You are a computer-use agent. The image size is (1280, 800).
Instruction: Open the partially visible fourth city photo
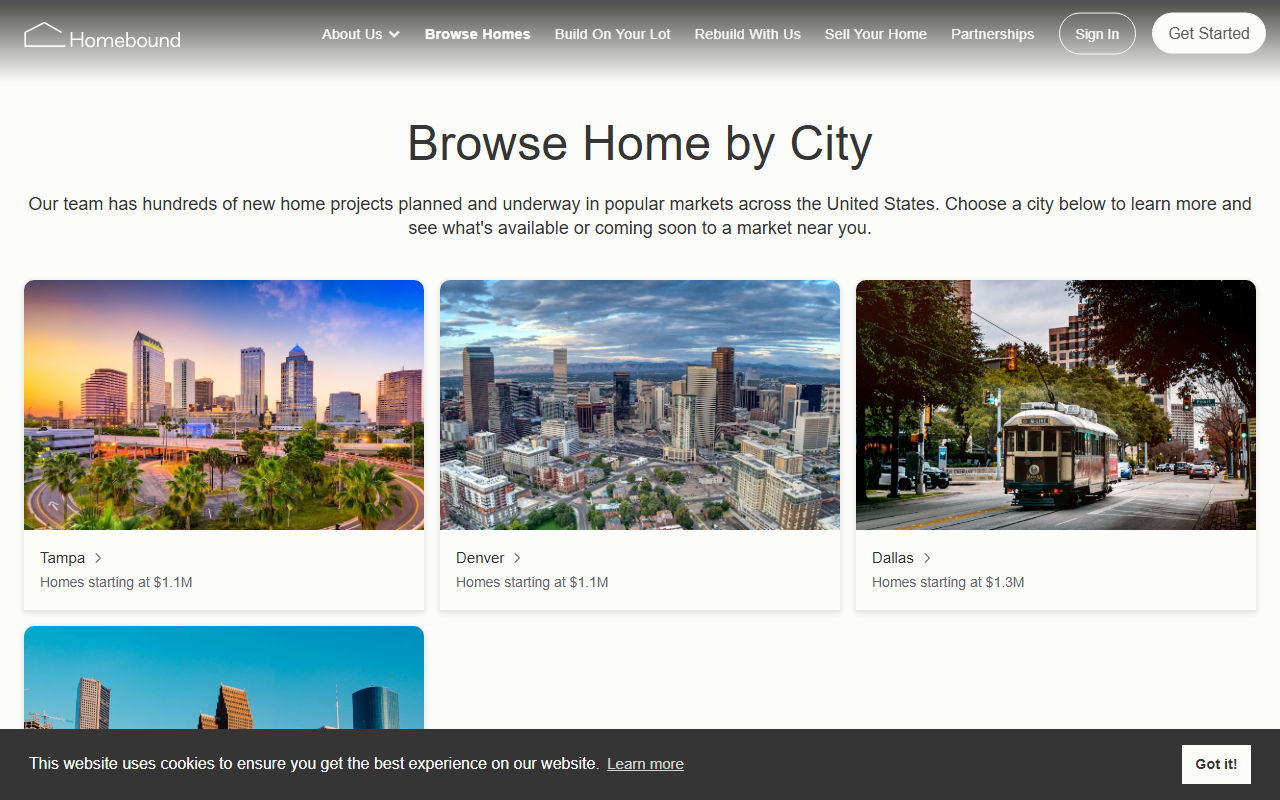pyautogui.click(x=224, y=678)
